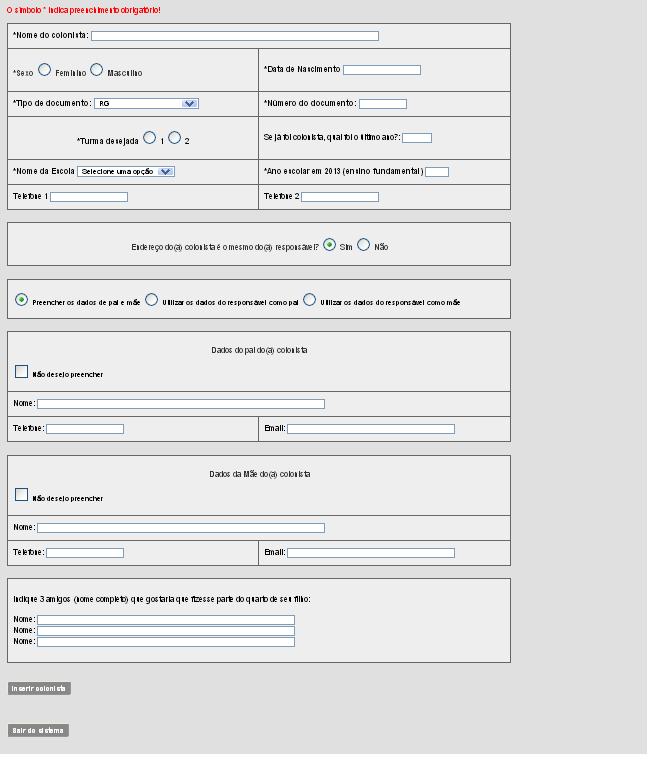
Task: Click the first friend Nome field
Action: [x=166, y=620]
